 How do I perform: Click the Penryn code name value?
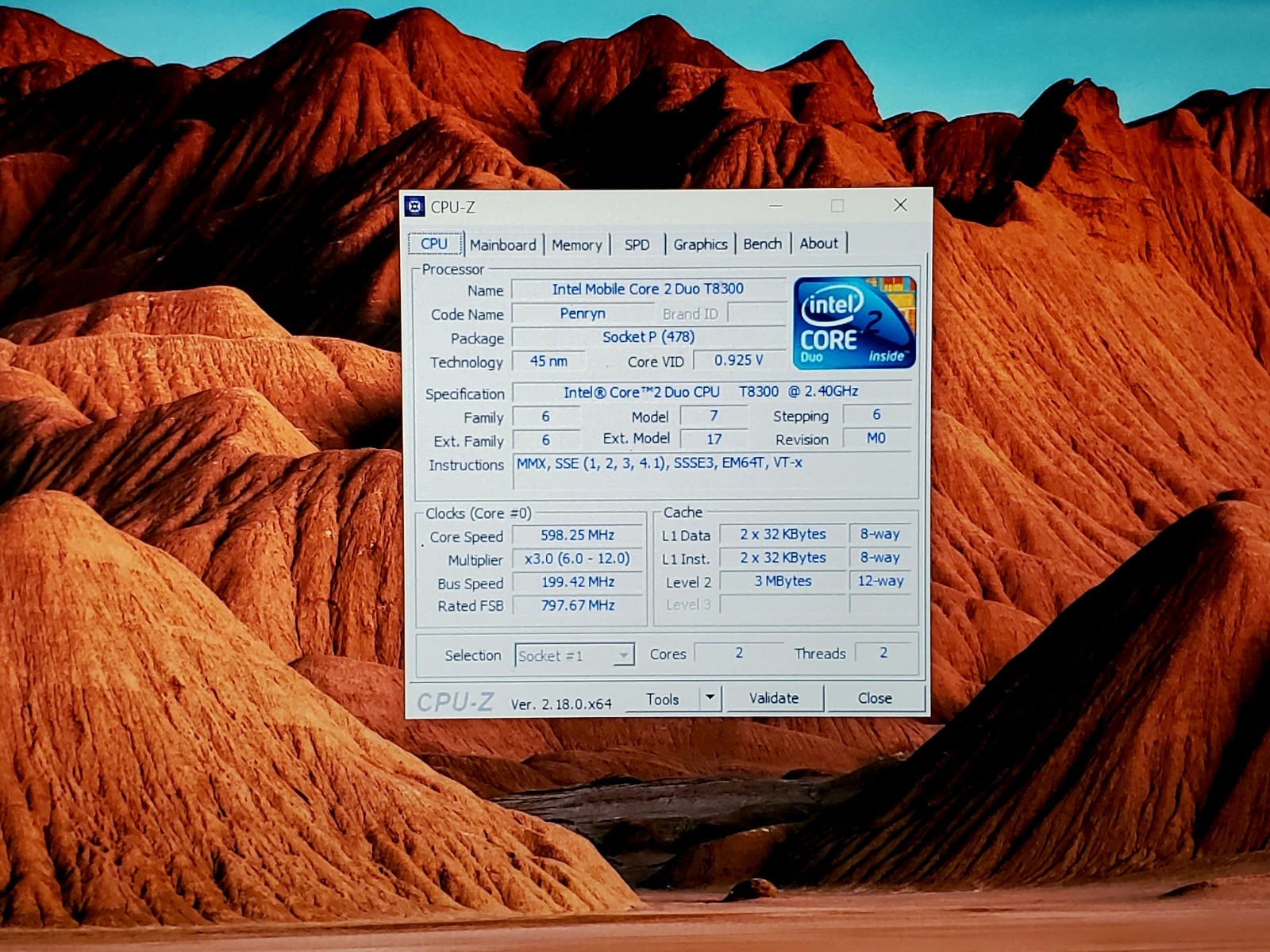pos(582,313)
